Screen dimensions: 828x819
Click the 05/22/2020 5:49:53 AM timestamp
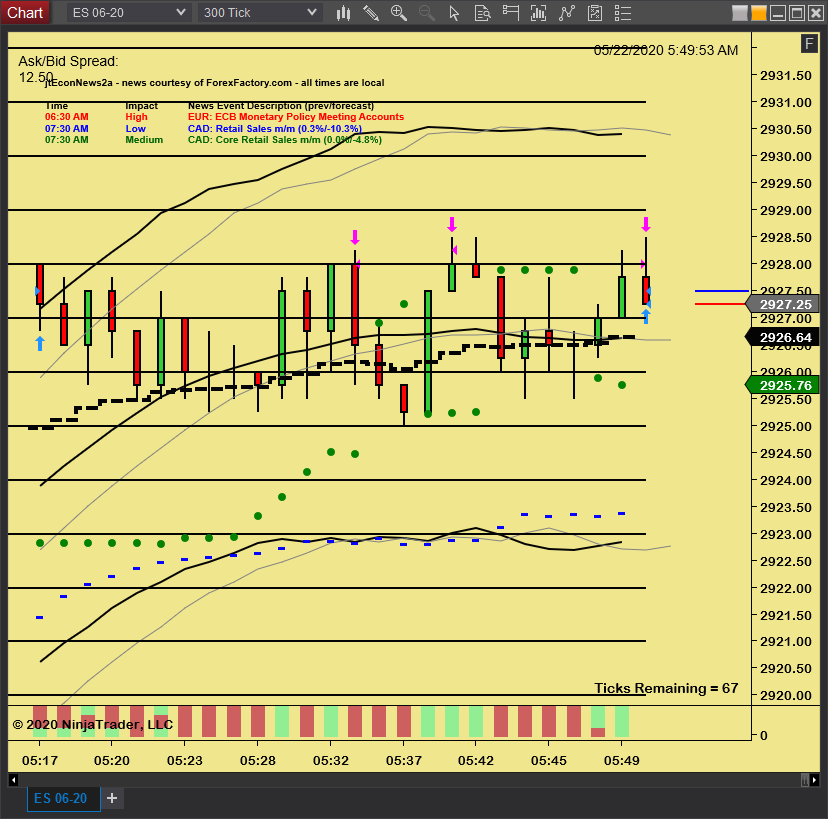click(x=666, y=50)
